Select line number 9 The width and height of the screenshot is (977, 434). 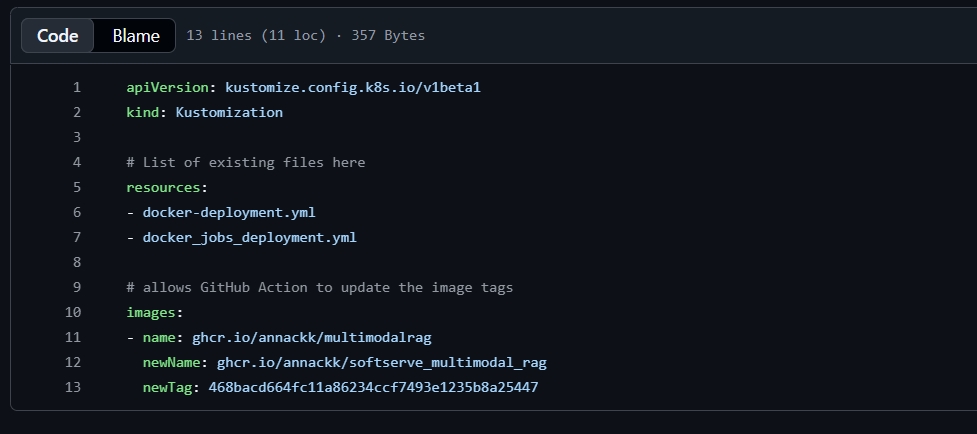[76, 287]
